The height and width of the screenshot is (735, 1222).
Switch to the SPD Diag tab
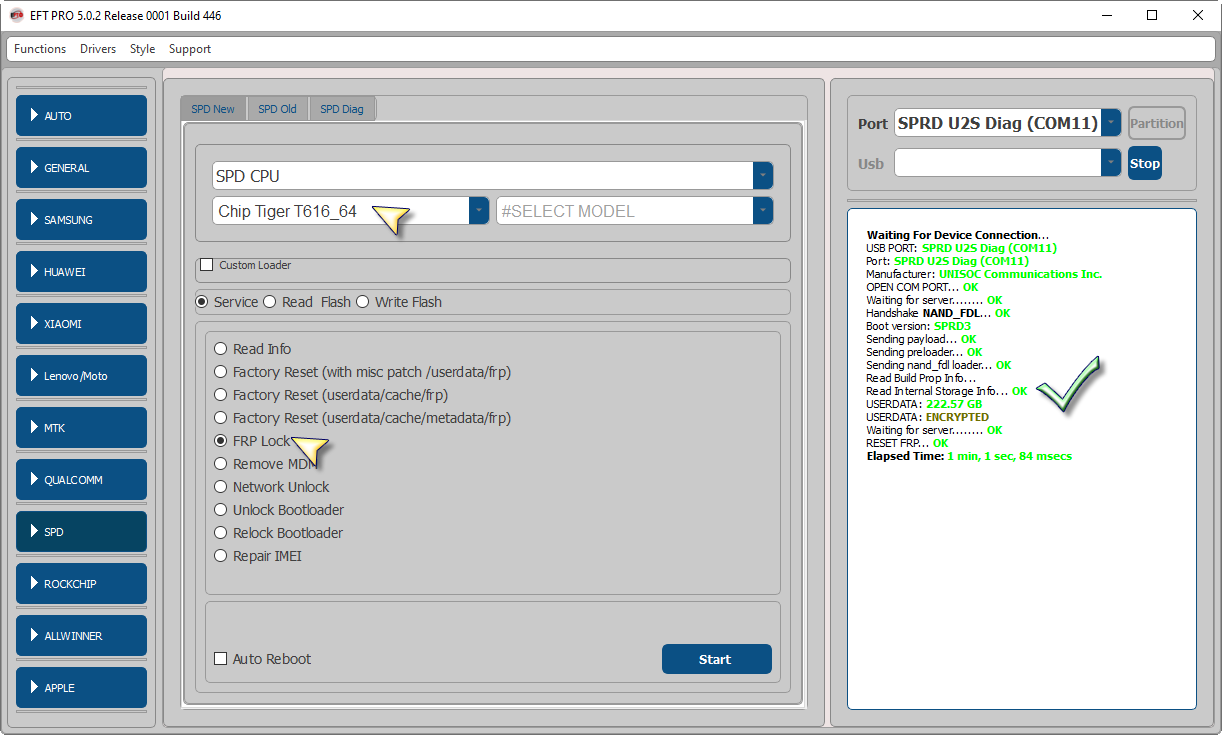(x=342, y=109)
